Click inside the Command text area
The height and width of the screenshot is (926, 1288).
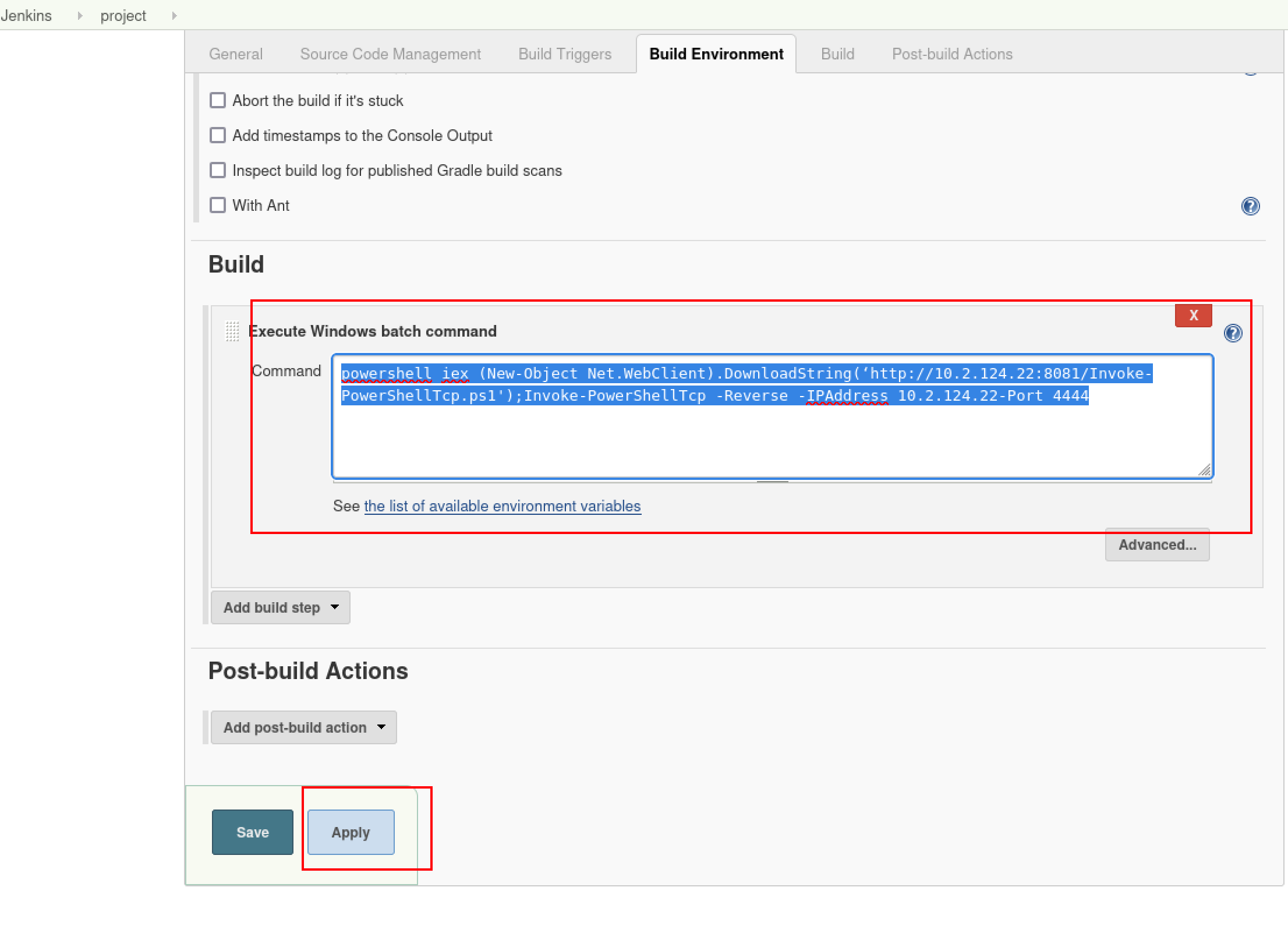click(772, 437)
